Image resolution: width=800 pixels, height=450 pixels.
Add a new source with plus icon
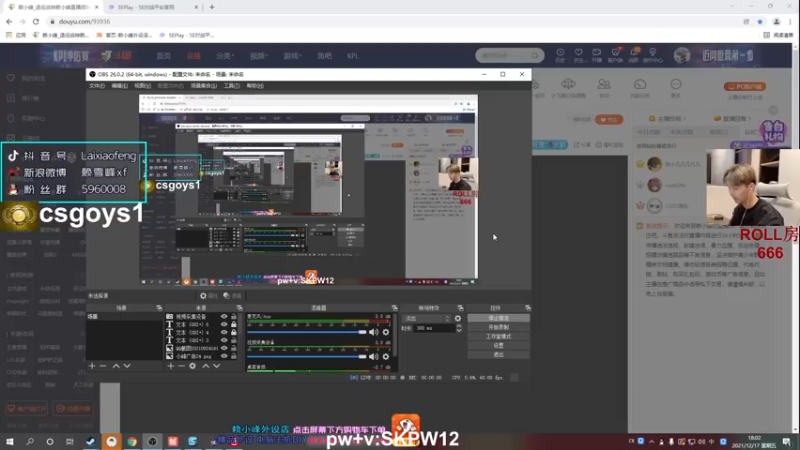point(170,366)
